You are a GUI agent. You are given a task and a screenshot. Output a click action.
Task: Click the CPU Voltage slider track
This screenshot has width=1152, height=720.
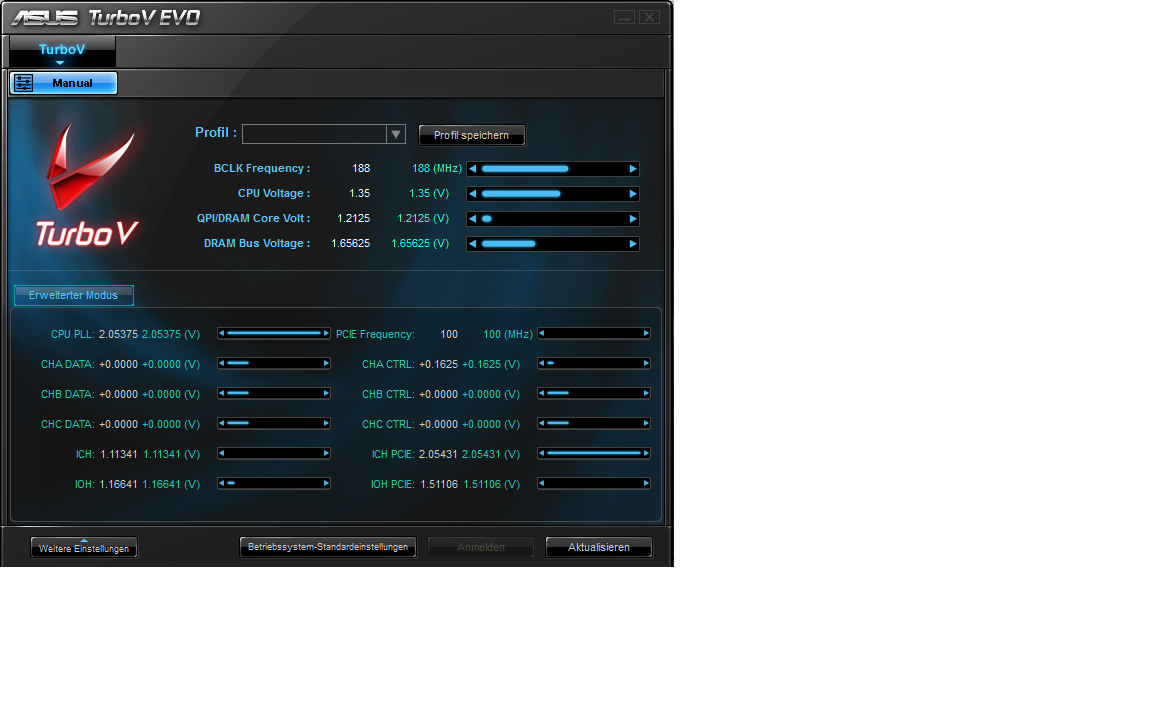(x=553, y=194)
